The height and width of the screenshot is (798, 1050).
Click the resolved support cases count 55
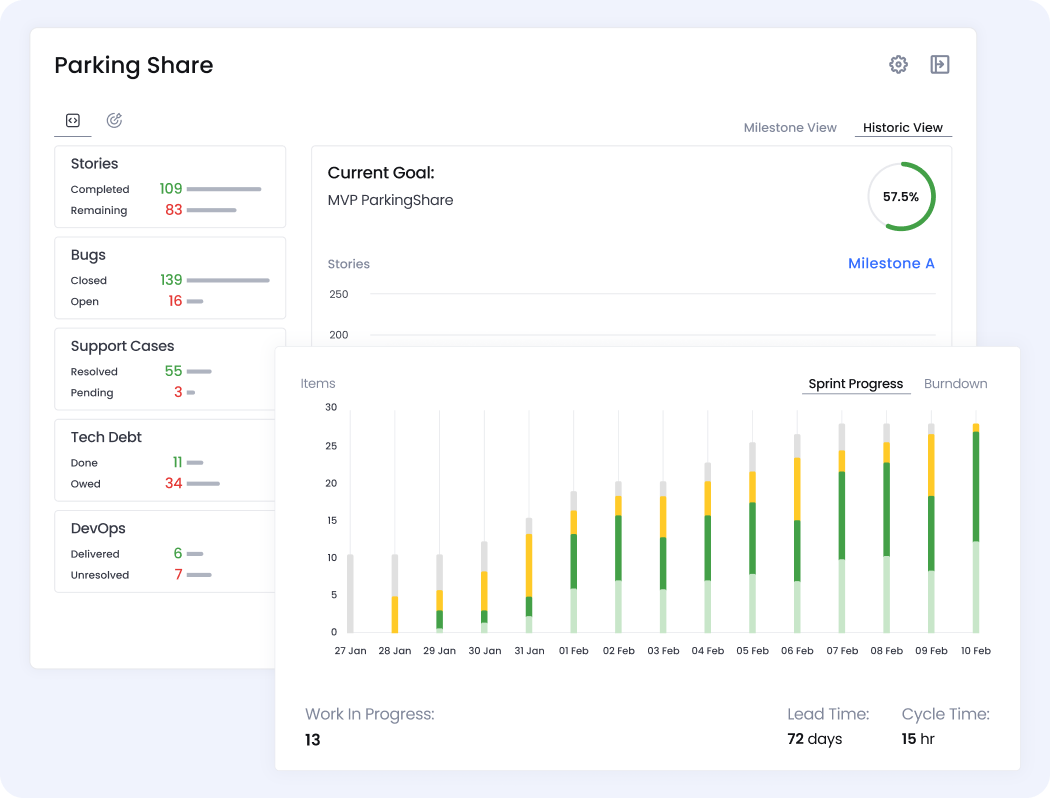pyautogui.click(x=173, y=371)
